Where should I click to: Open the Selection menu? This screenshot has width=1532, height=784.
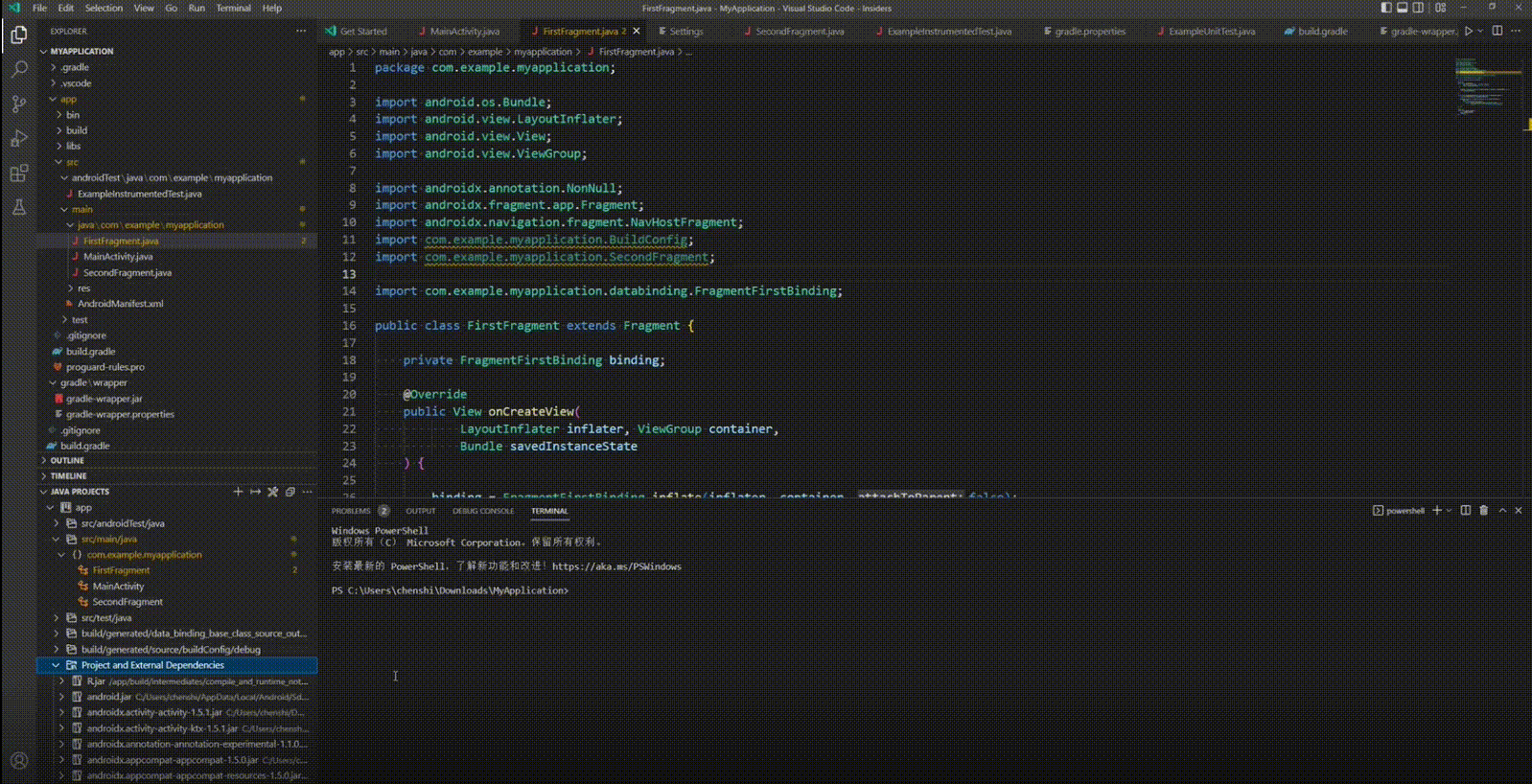104,8
